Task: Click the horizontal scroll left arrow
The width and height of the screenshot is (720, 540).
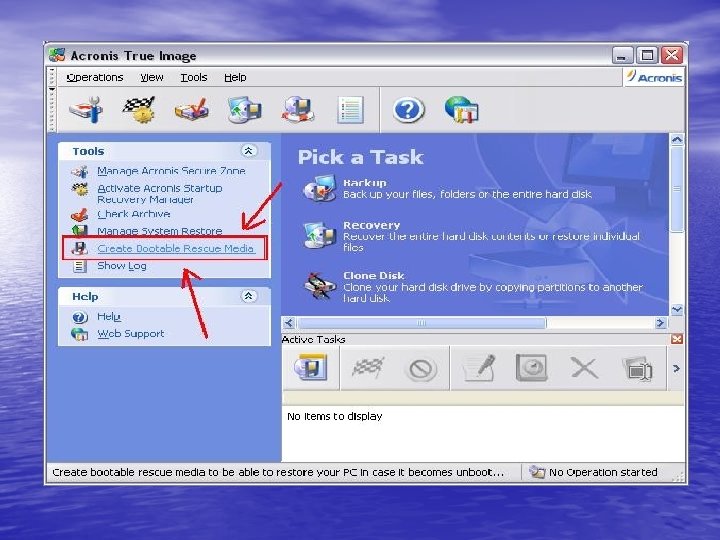Action: click(x=288, y=323)
